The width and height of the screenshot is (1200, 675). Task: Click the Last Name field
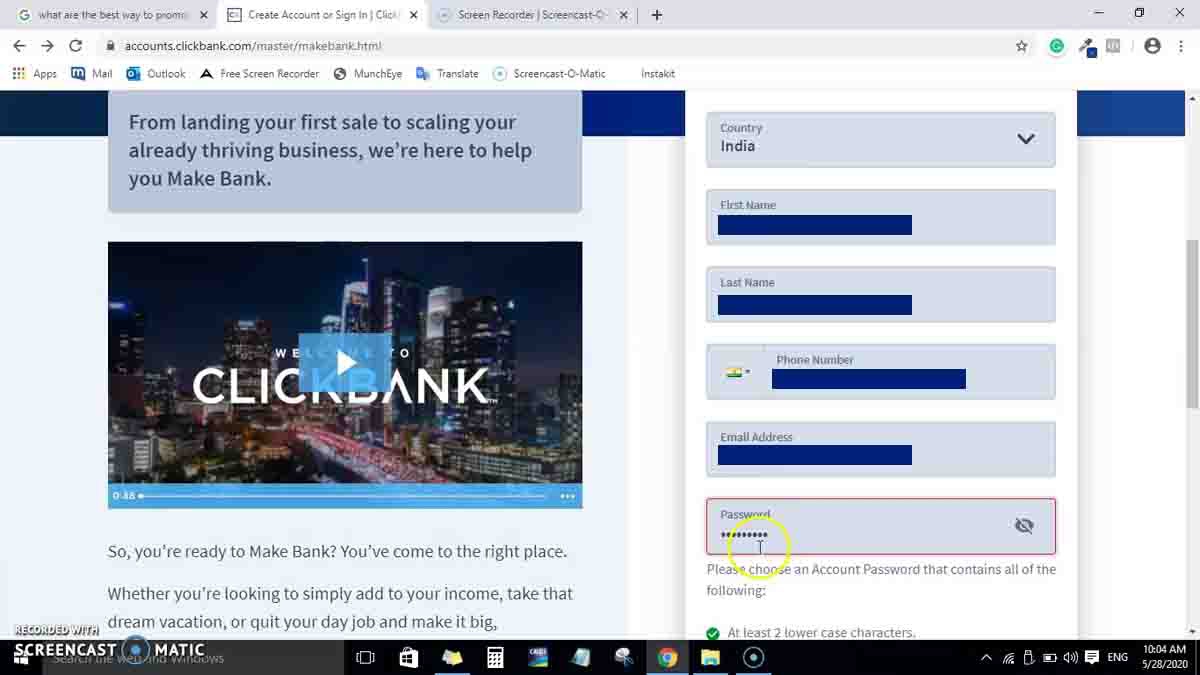(881, 294)
